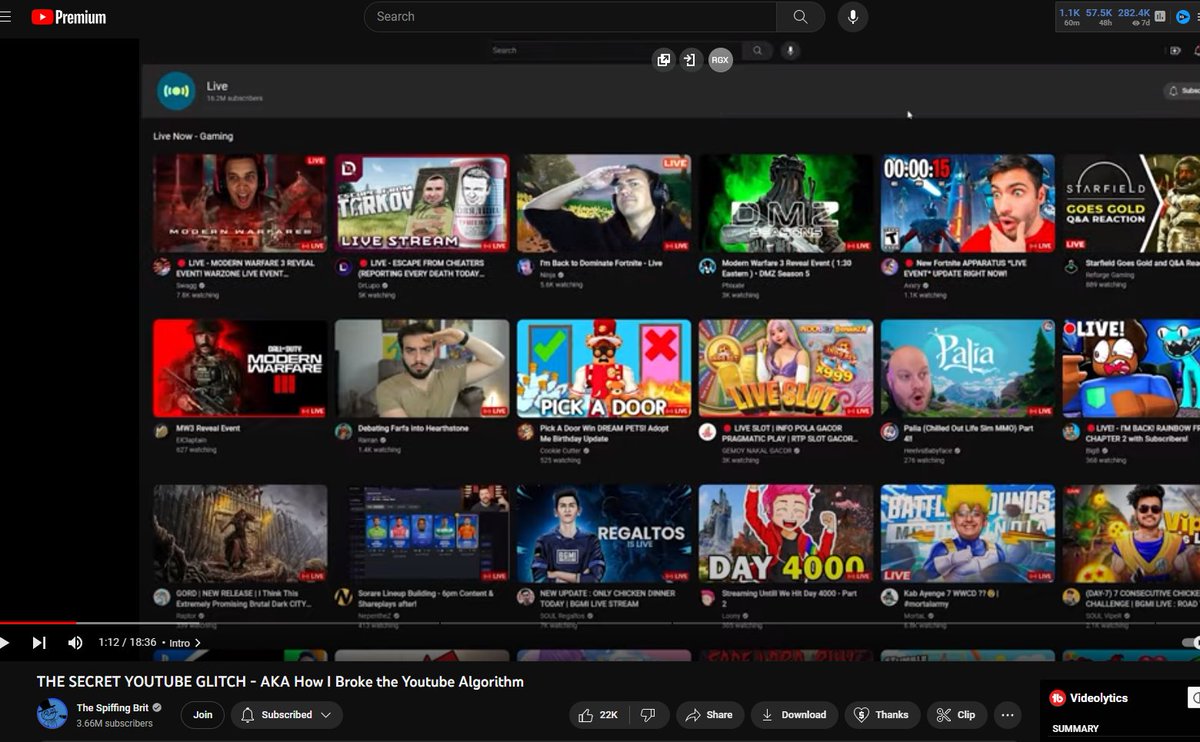The height and width of the screenshot is (742, 1200).
Task: Seek on the video progress bar
Action: click(x=600, y=624)
